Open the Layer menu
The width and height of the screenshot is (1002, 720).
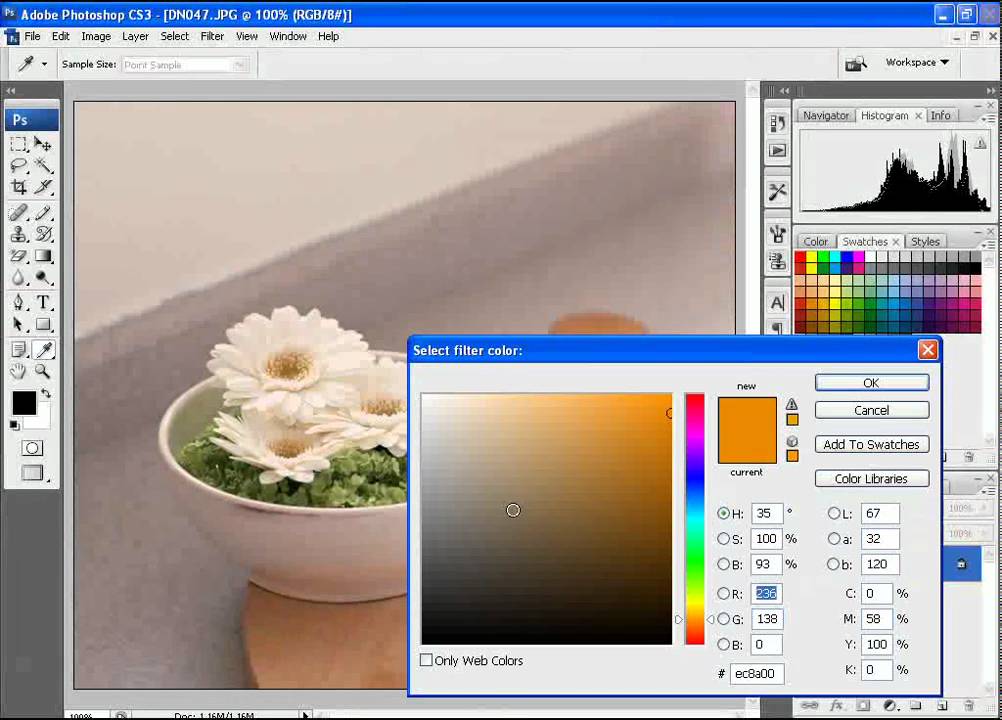[x=135, y=36]
